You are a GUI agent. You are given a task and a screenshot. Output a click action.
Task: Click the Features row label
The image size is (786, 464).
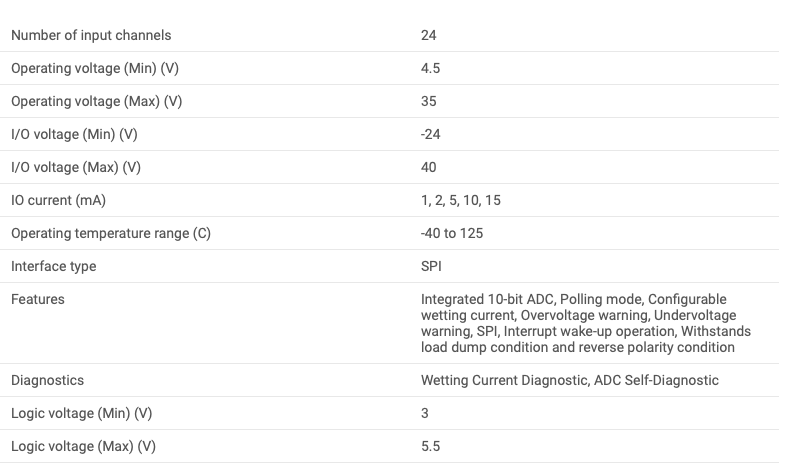coord(38,300)
